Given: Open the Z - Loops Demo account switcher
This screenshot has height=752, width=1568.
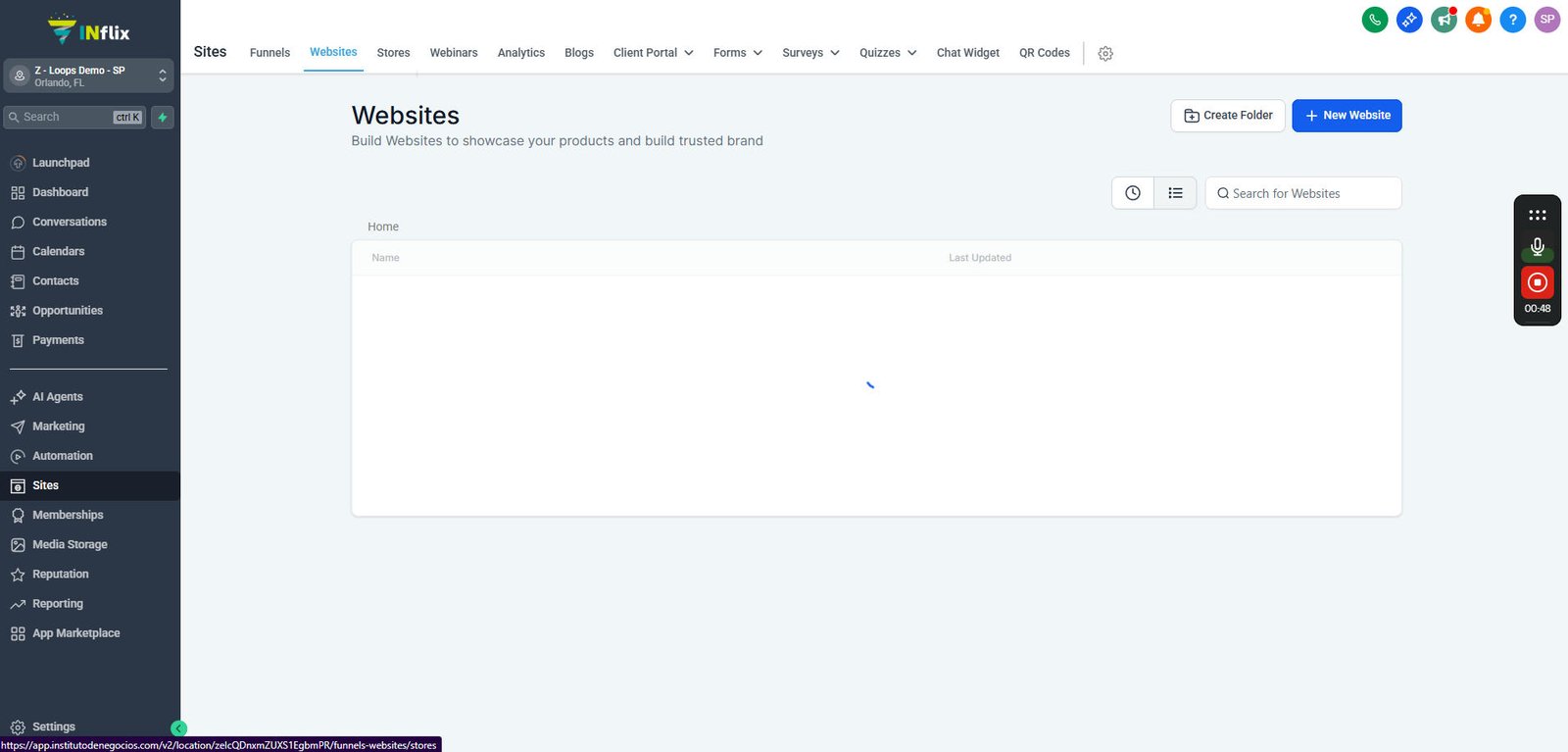Looking at the screenshot, I should pyautogui.click(x=88, y=75).
